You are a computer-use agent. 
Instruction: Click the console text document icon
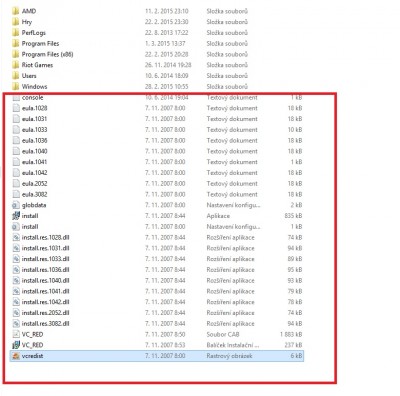(16, 97)
